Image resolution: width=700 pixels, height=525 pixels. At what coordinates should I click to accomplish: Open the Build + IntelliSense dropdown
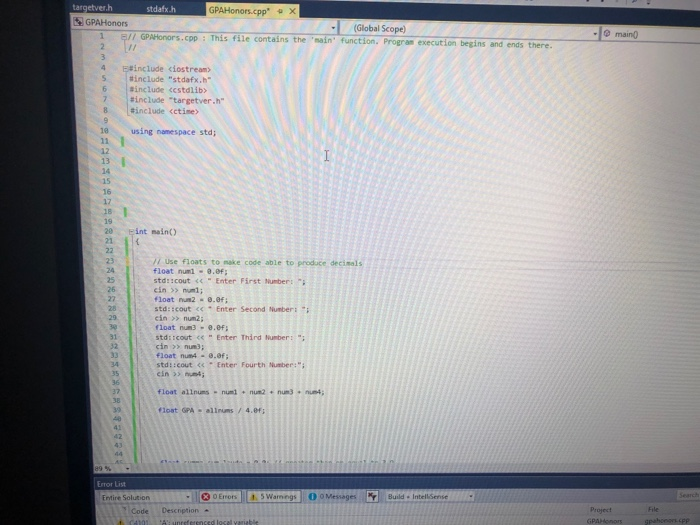pos(429,496)
